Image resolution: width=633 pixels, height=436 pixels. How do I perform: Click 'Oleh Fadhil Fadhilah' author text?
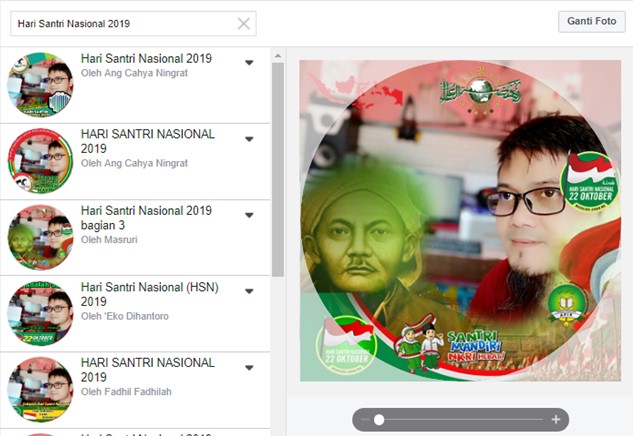tap(126, 392)
